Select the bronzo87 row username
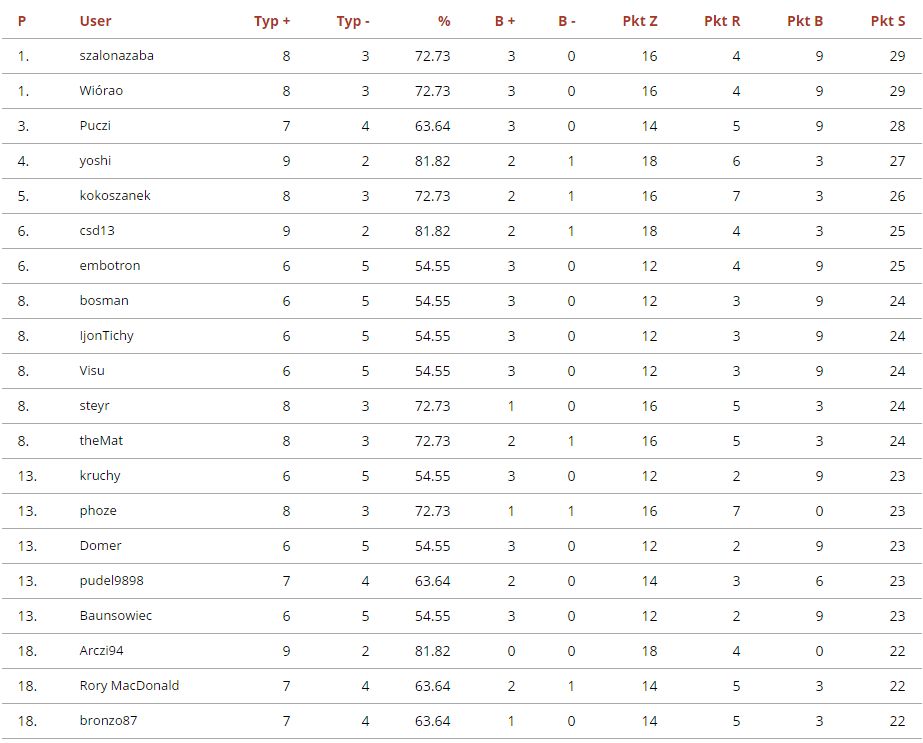This screenshot has width=923, height=743. click(x=109, y=721)
